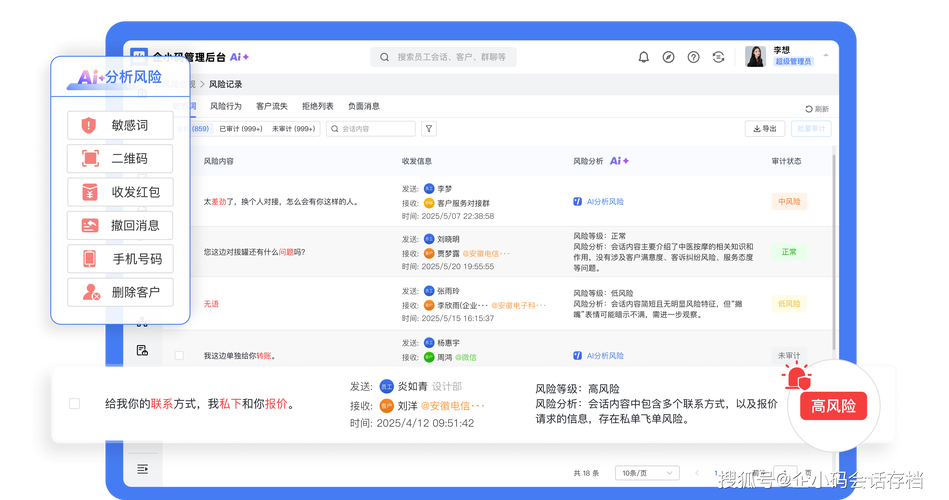Click the 刷新 refresh button

tap(816, 109)
